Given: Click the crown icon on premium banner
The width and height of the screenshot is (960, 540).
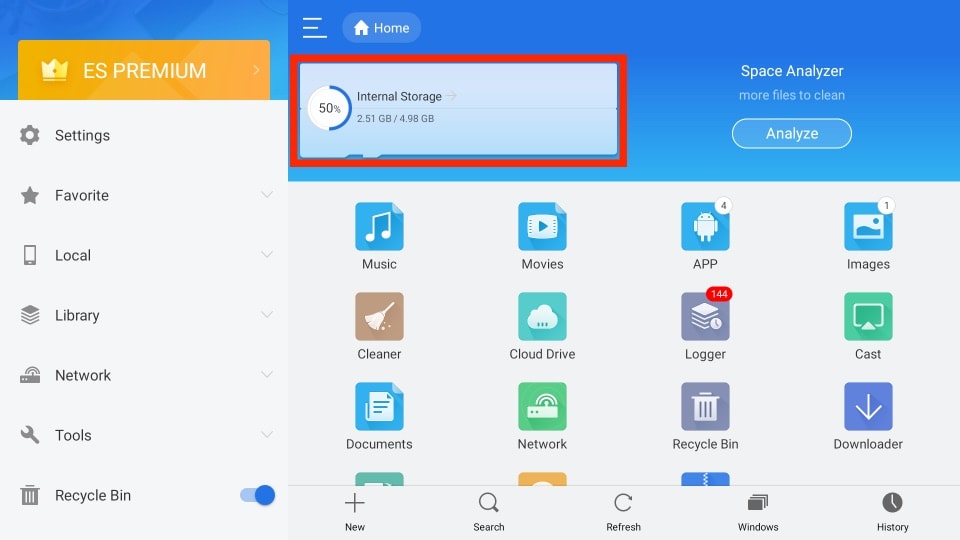Looking at the screenshot, I should pos(54,70).
